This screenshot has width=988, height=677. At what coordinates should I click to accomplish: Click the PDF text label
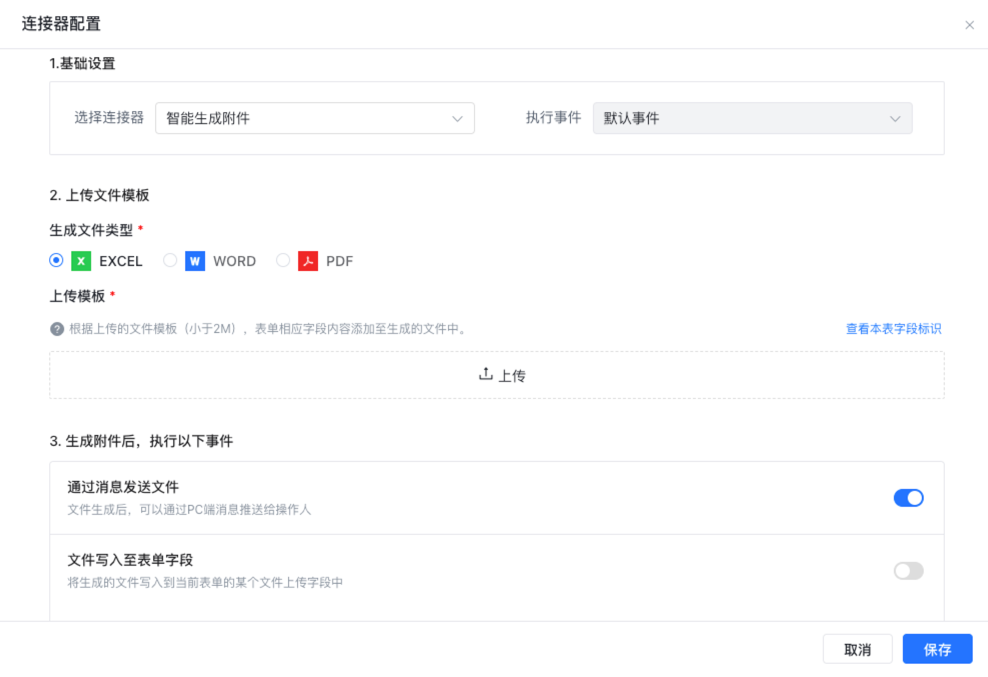point(340,261)
